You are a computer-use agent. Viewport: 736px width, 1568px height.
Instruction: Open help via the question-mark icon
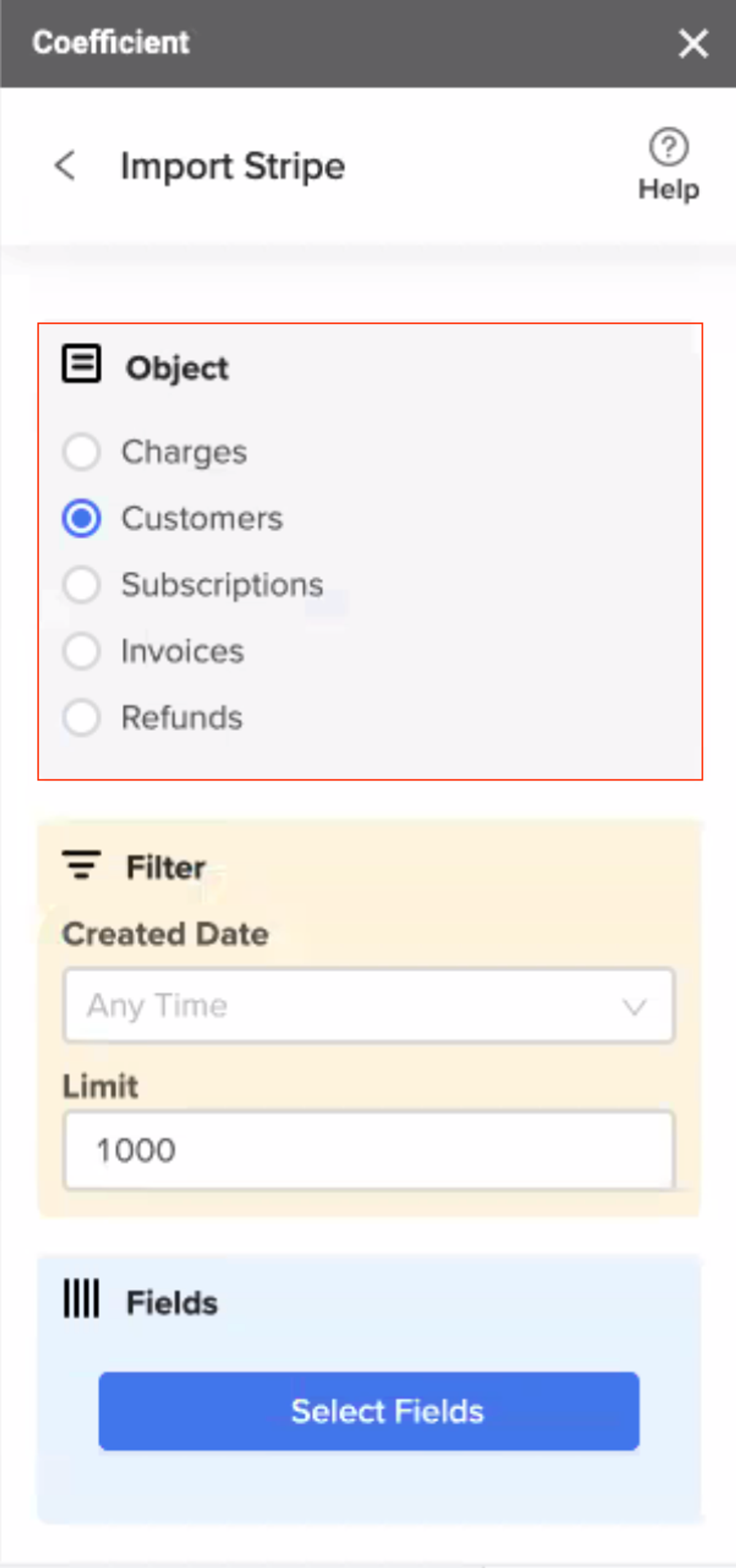670,147
